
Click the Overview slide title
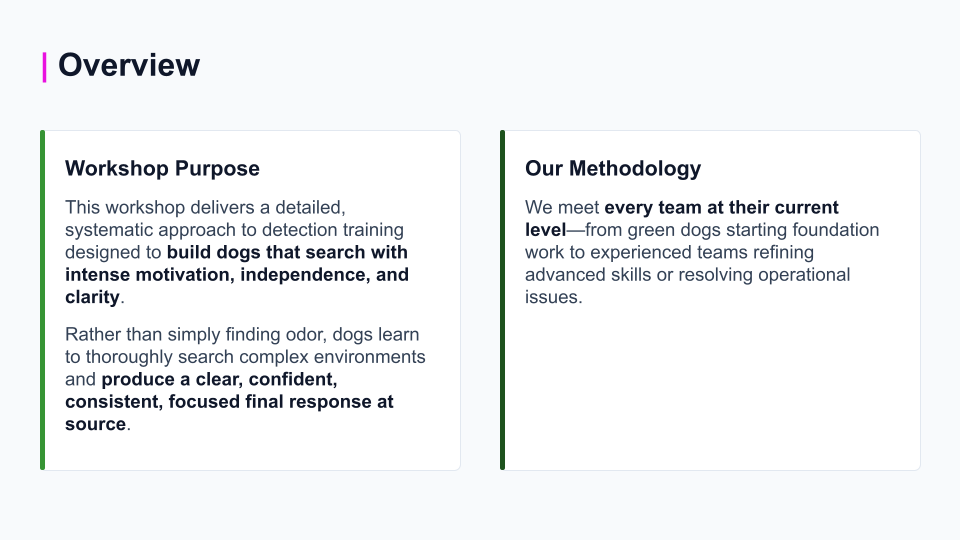129,65
